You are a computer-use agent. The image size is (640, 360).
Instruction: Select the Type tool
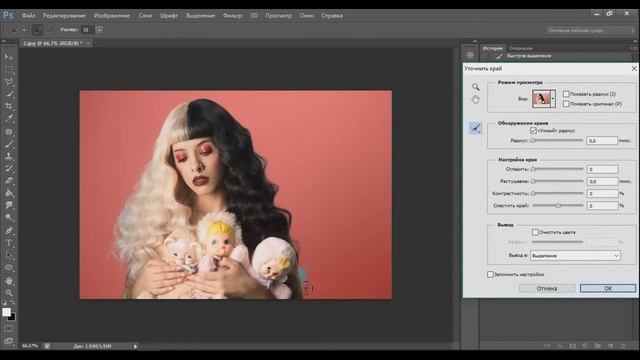9,243
